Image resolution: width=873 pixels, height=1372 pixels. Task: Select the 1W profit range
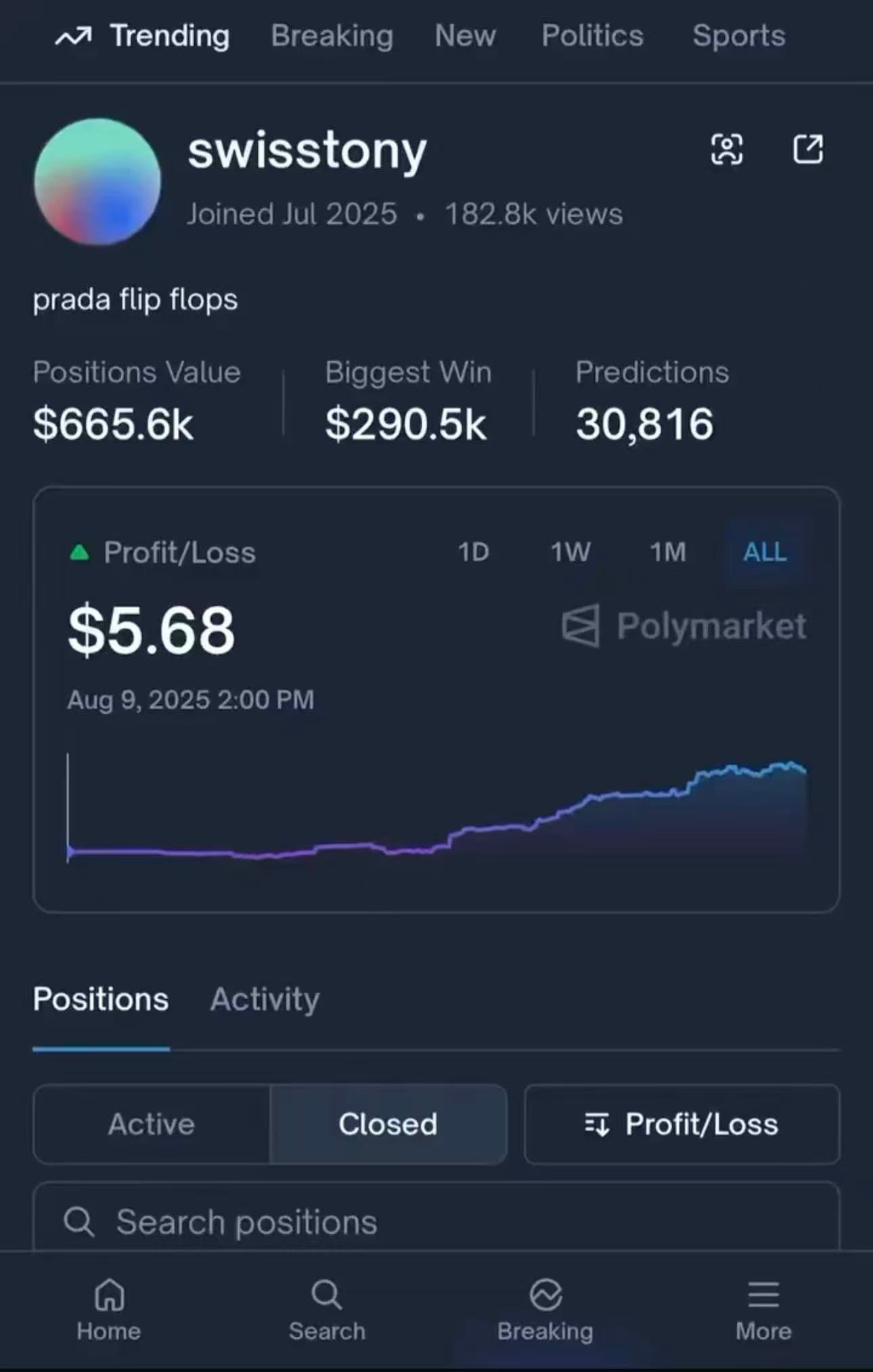[570, 552]
